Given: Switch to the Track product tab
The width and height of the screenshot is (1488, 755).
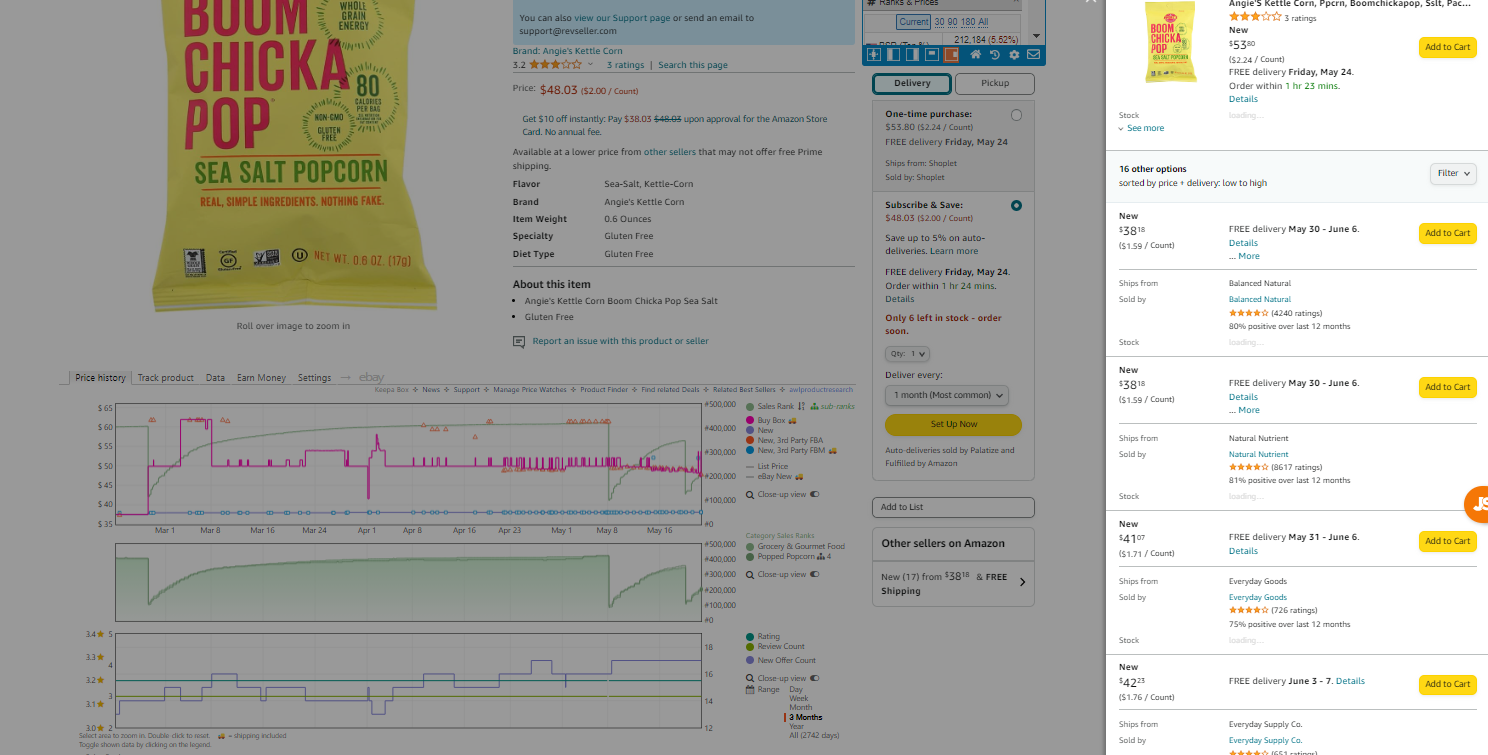Looking at the screenshot, I should pos(165,378).
